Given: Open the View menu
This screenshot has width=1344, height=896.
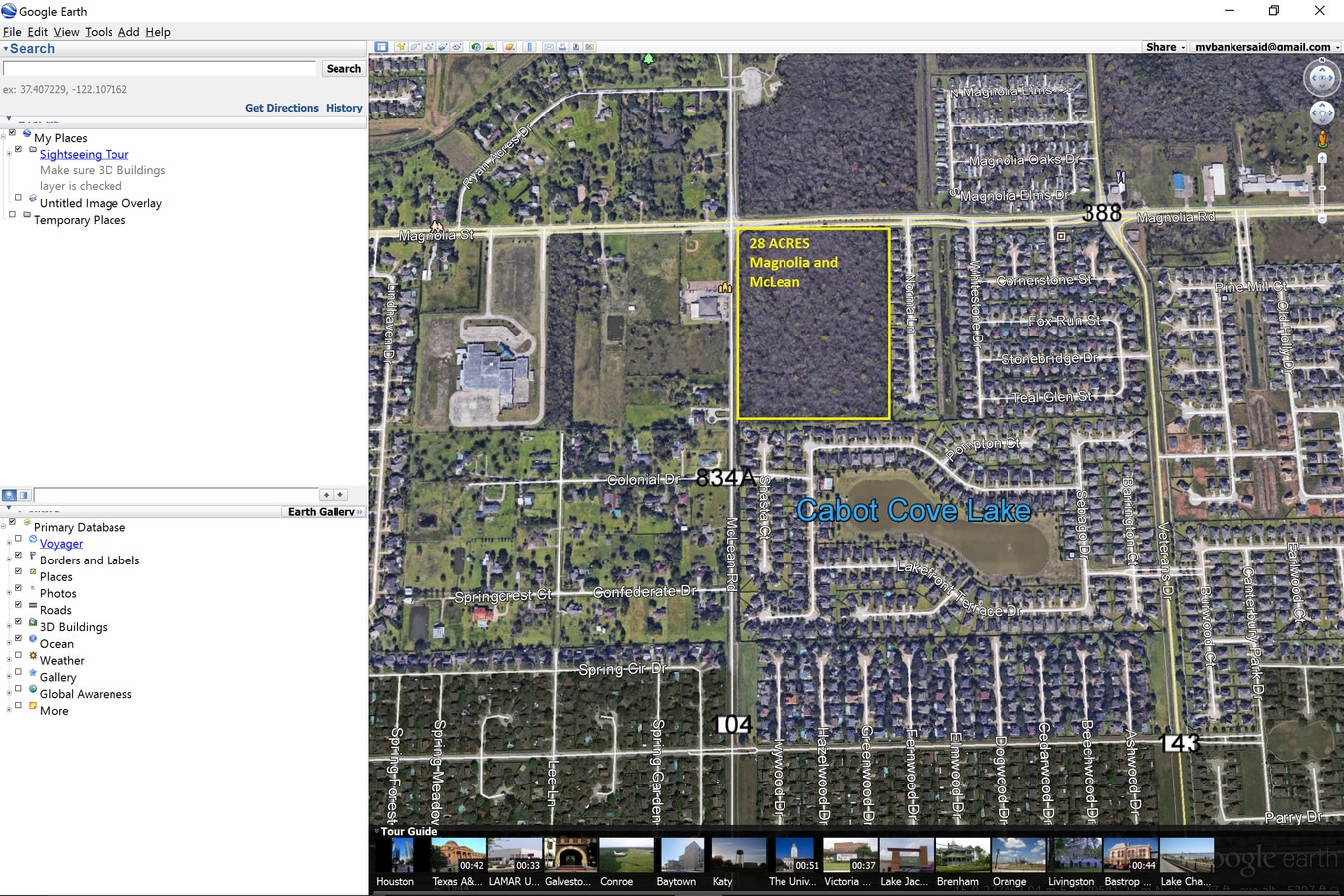Looking at the screenshot, I should 66,31.
